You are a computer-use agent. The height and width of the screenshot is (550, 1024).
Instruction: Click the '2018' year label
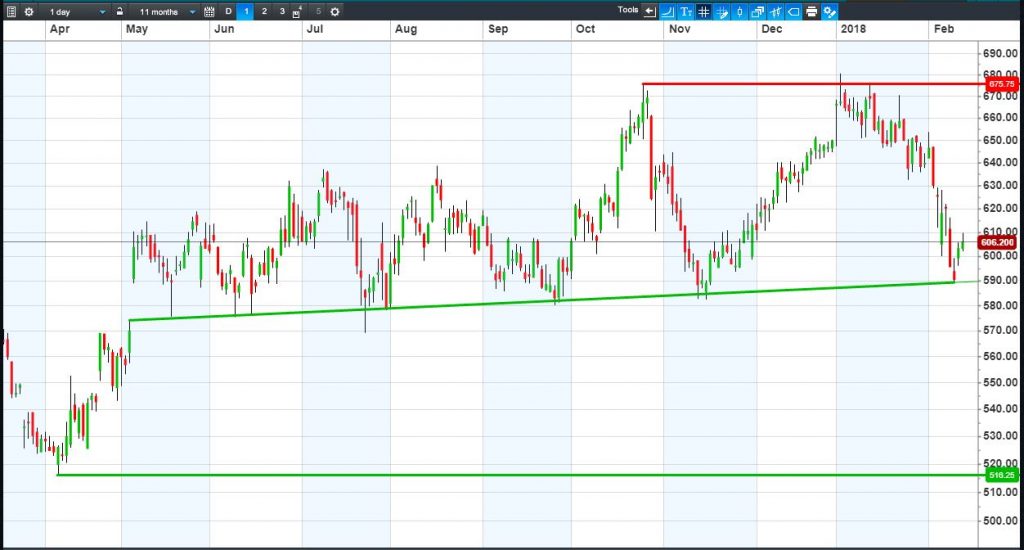[x=853, y=29]
